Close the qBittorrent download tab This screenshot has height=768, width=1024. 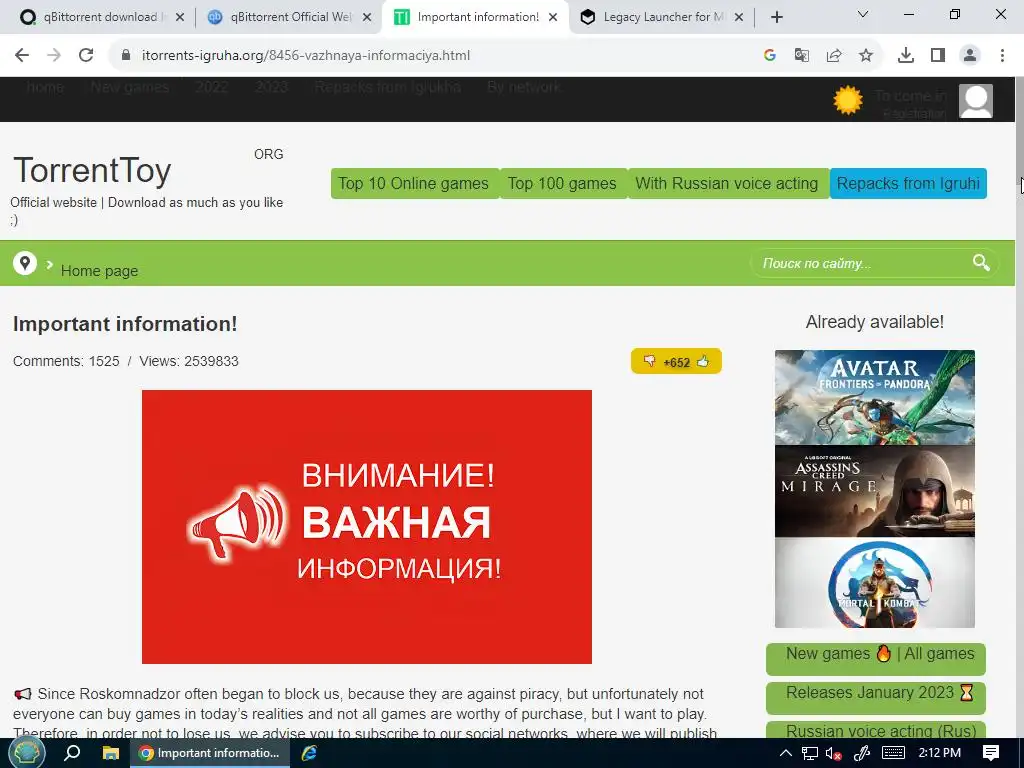click(x=180, y=18)
